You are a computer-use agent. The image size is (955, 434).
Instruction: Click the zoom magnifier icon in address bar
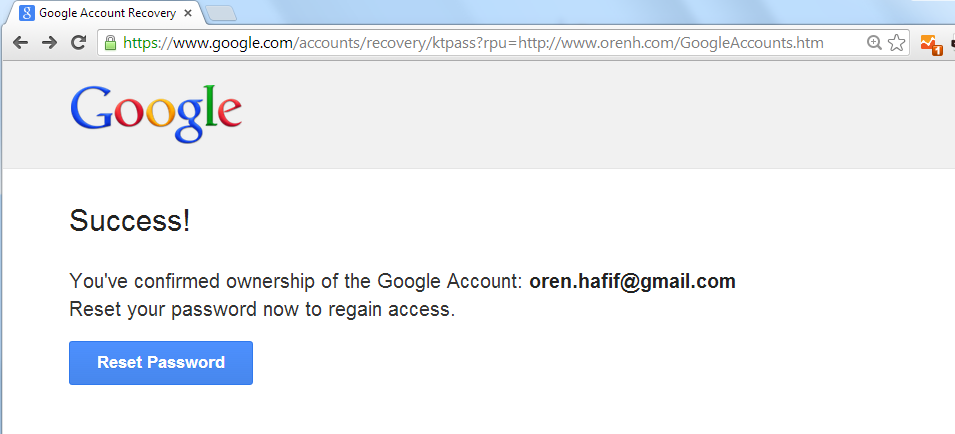pos(874,43)
